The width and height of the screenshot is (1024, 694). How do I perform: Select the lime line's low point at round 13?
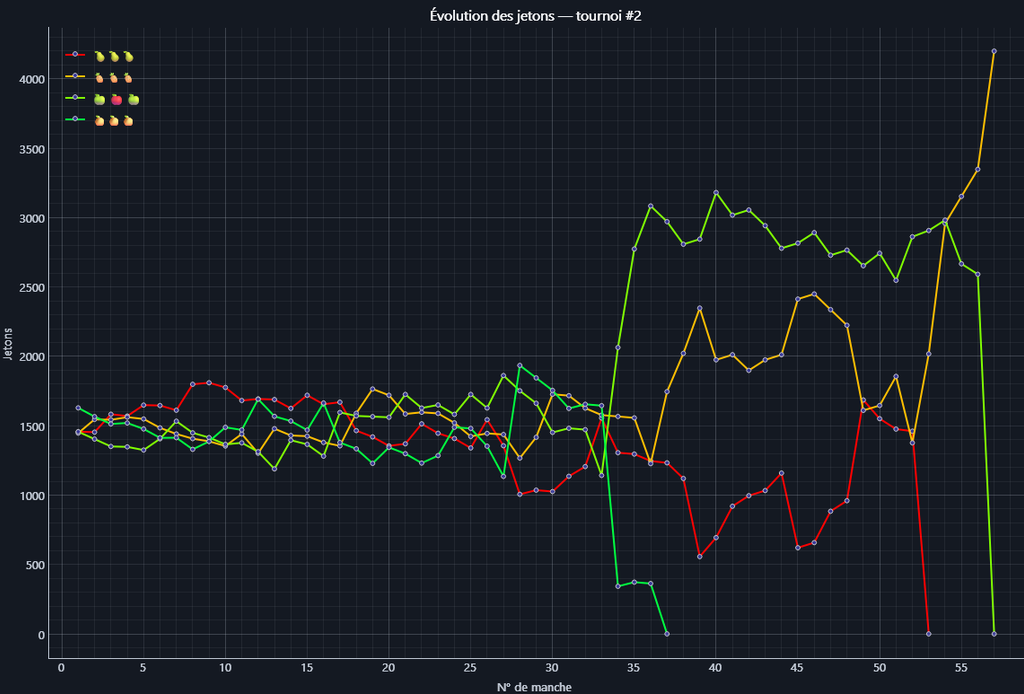pos(274,469)
